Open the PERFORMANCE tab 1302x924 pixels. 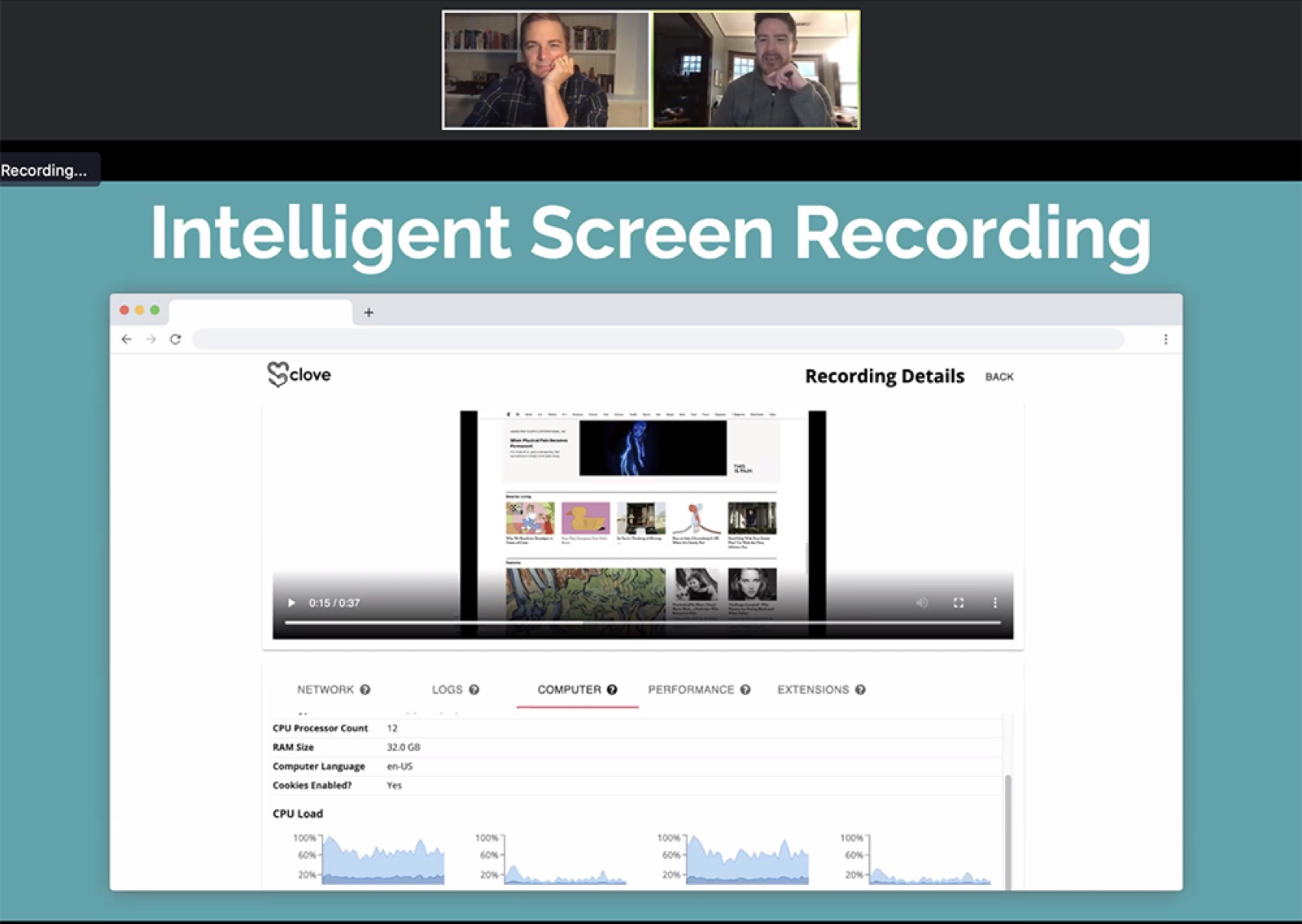pyautogui.click(x=691, y=689)
